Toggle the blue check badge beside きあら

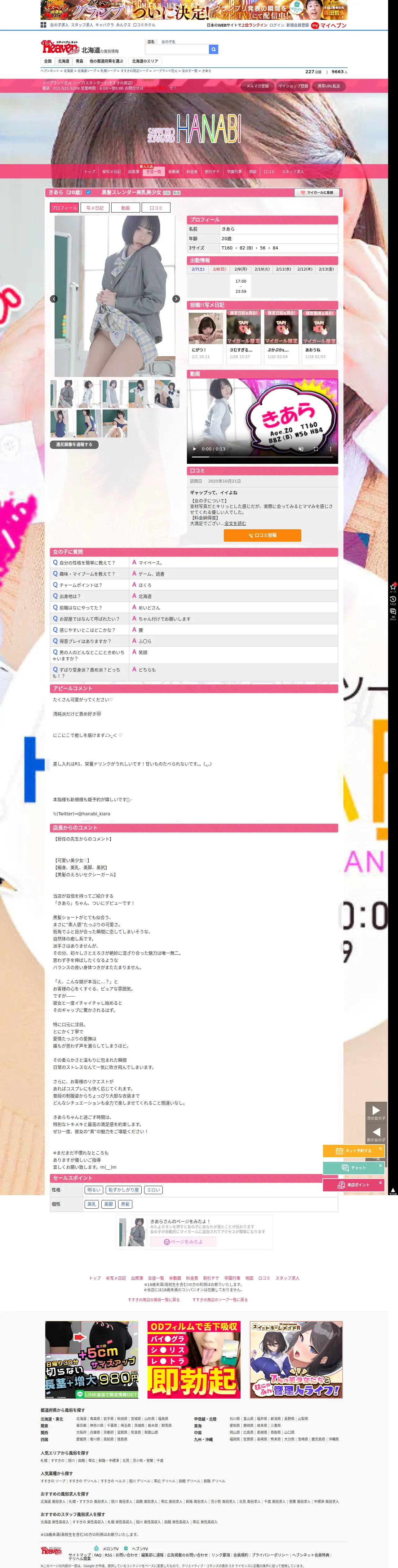click(x=88, y=192)
